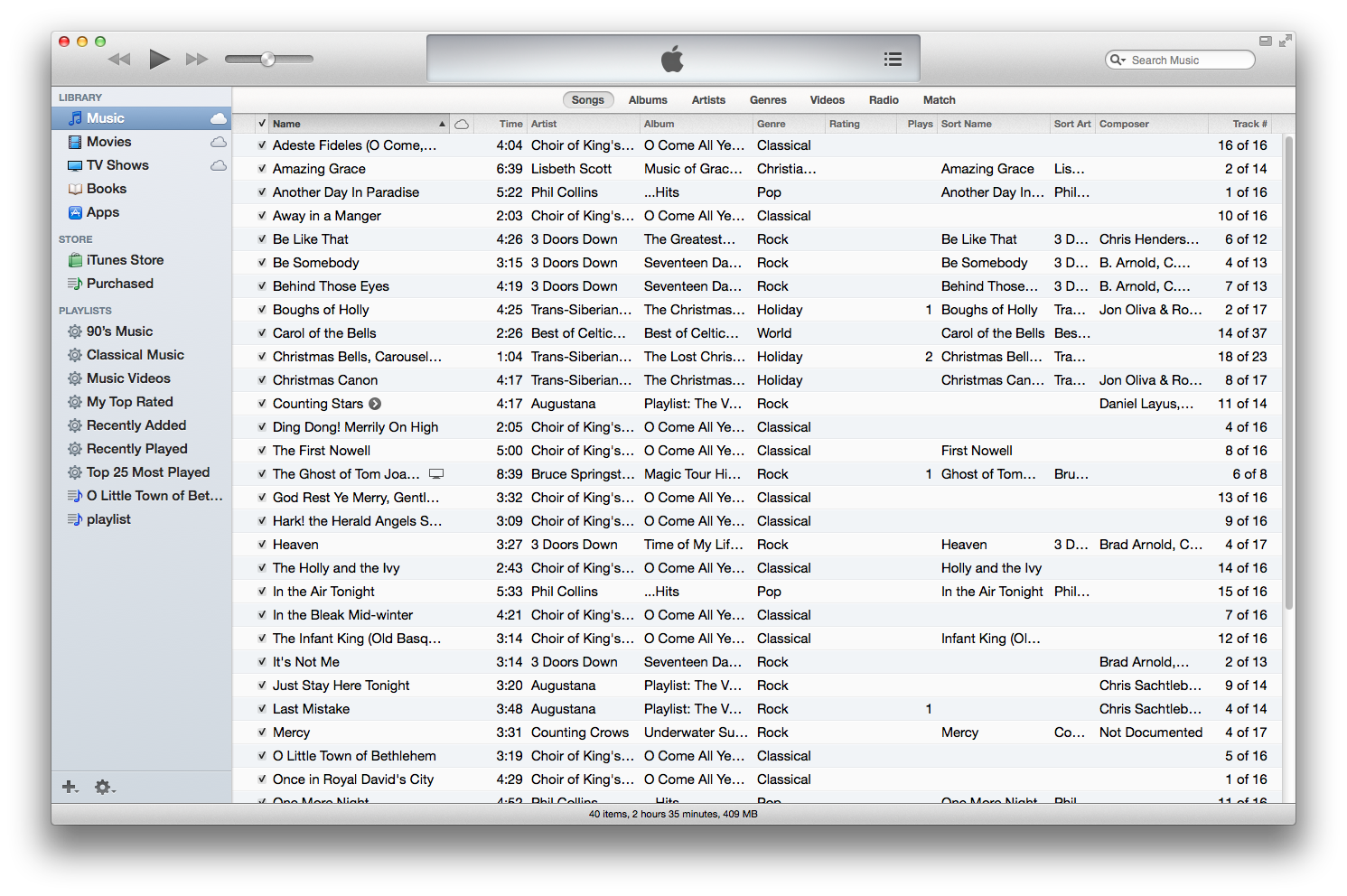Viewport: 1347px width, 896px height.
Task: Open the Movies library icon
Action: [75, 142]
